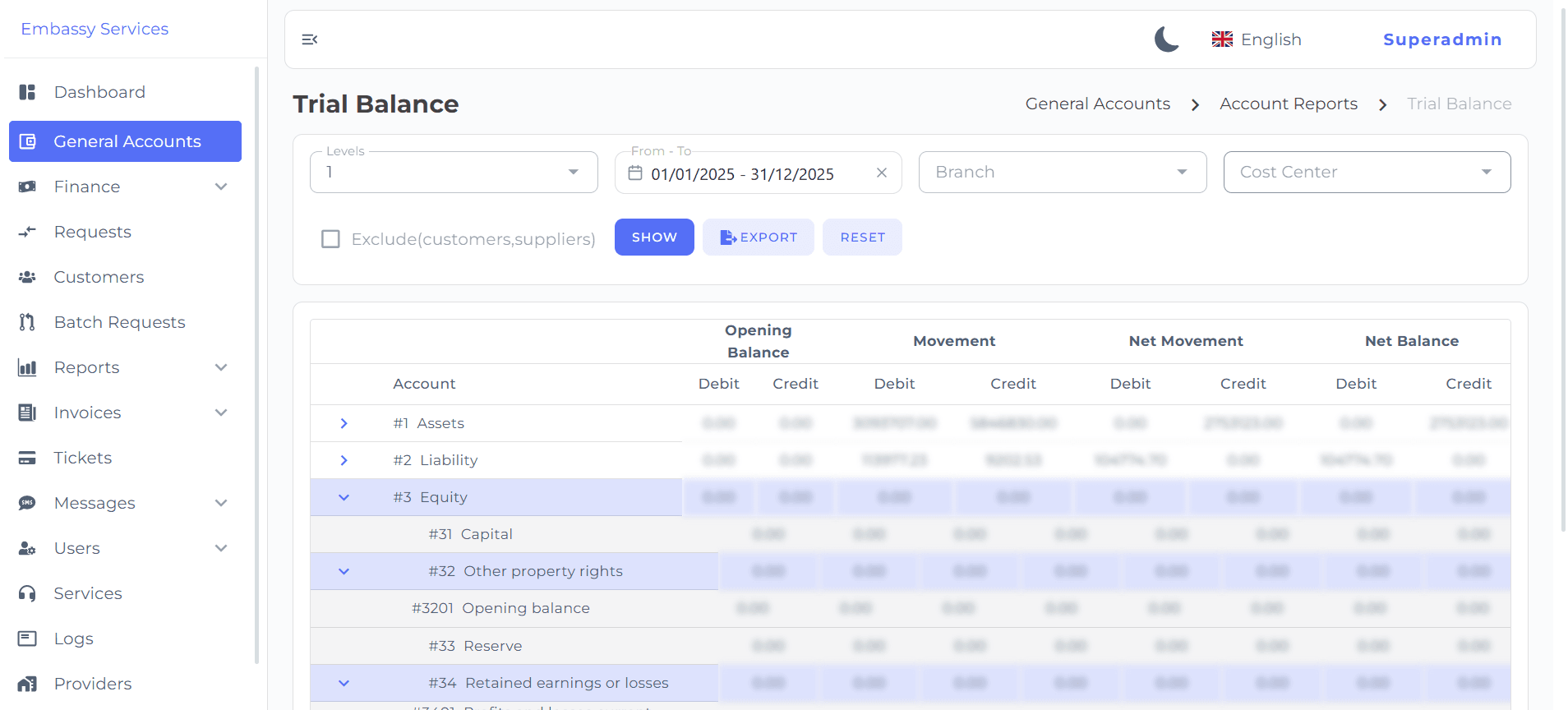Click the Requests arrows icon
Viewport: 1568px width, 710px height.
coord(27,232)
